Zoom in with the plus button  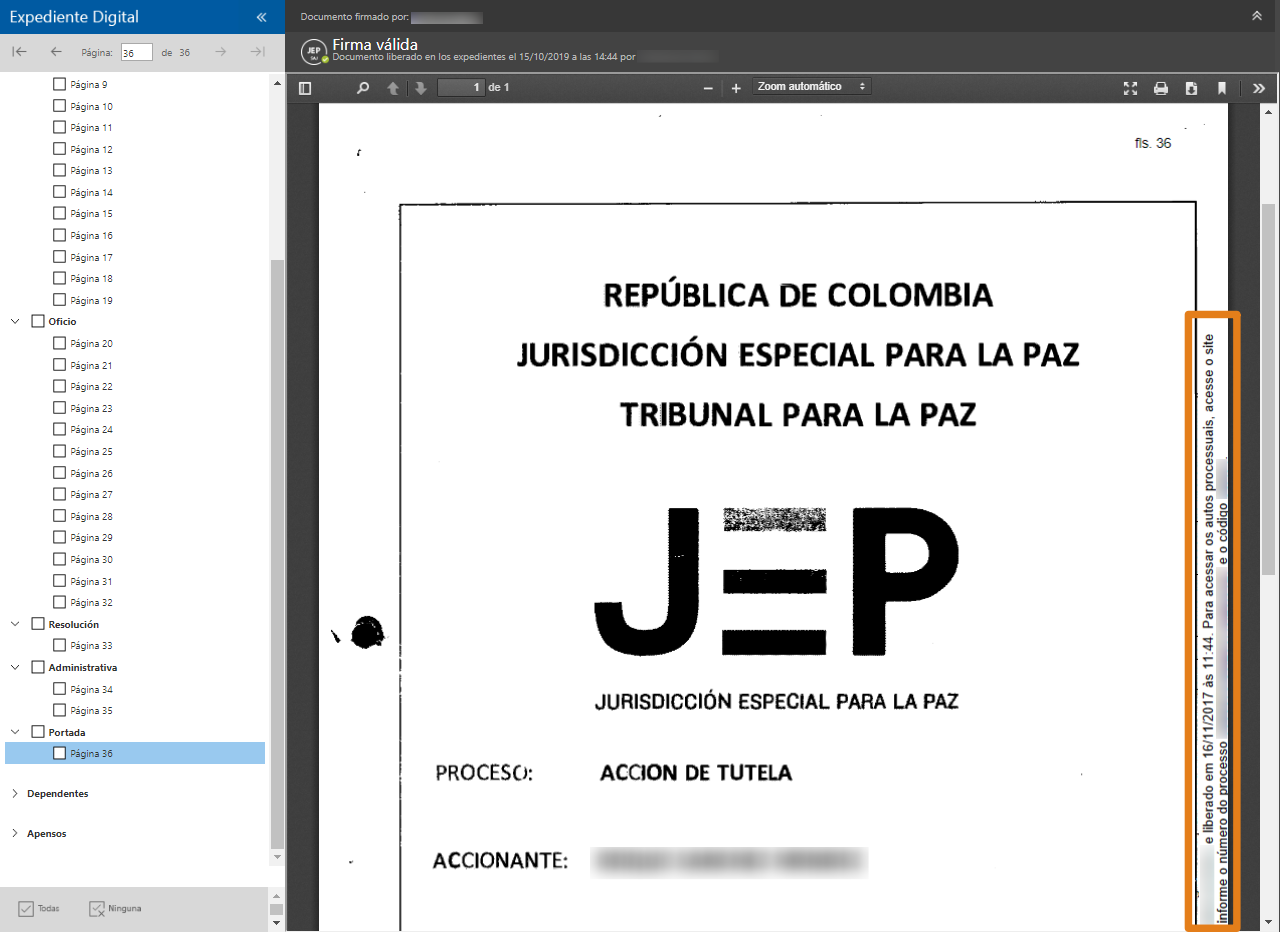pyautogui.click(x=736, y=88)
